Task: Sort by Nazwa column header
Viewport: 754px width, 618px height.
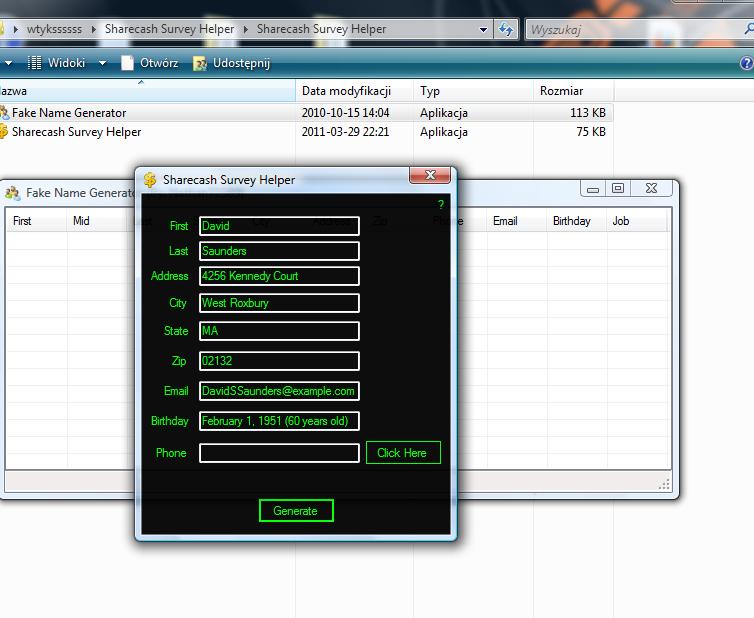Action: point(147,91)
